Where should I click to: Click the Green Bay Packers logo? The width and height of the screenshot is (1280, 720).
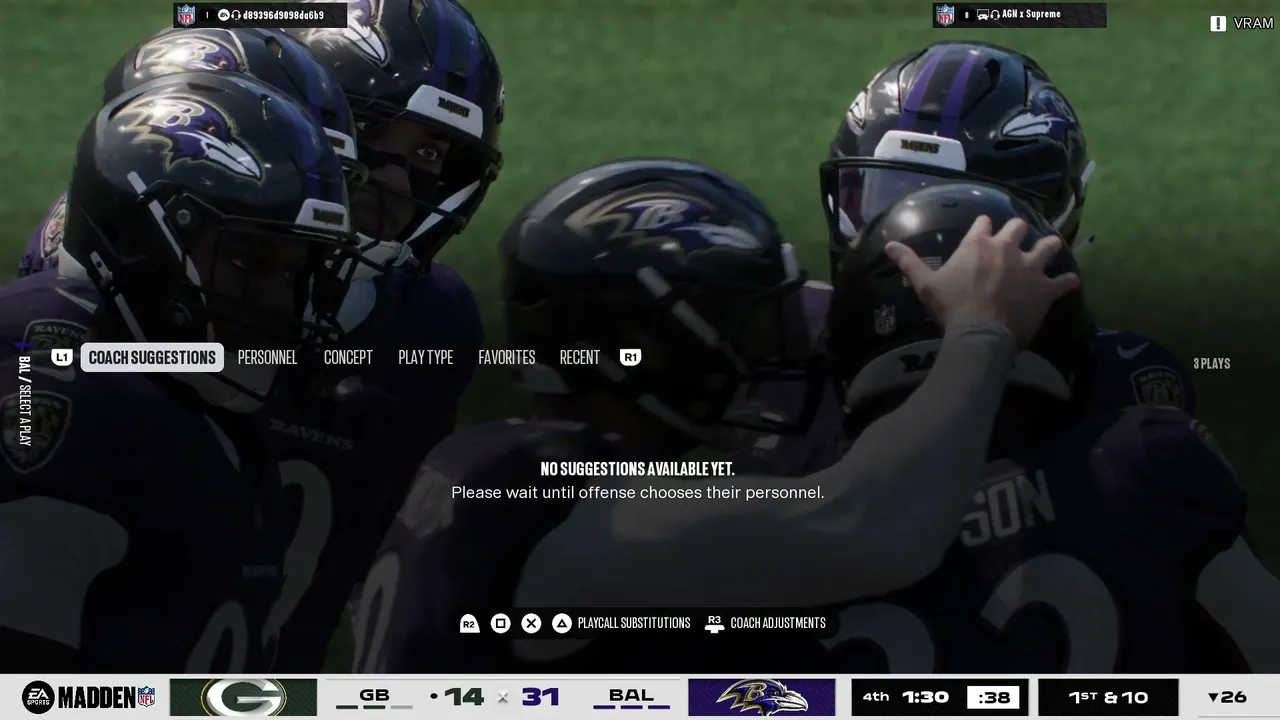coord(244,697)
